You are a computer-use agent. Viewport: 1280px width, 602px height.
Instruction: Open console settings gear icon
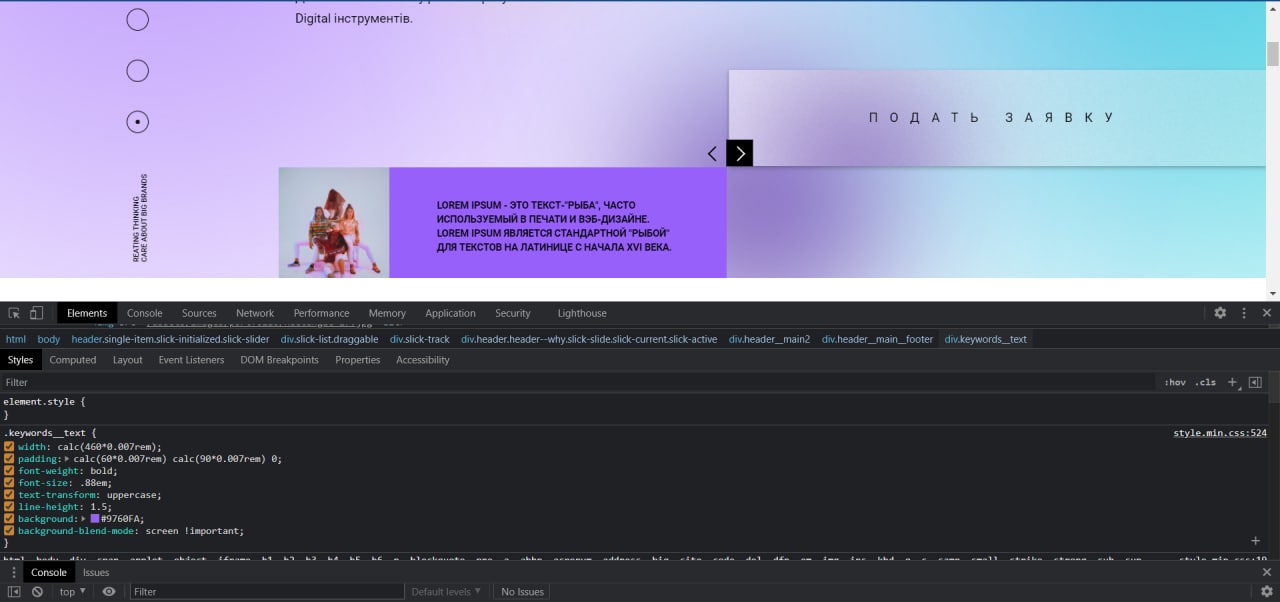1266,592
